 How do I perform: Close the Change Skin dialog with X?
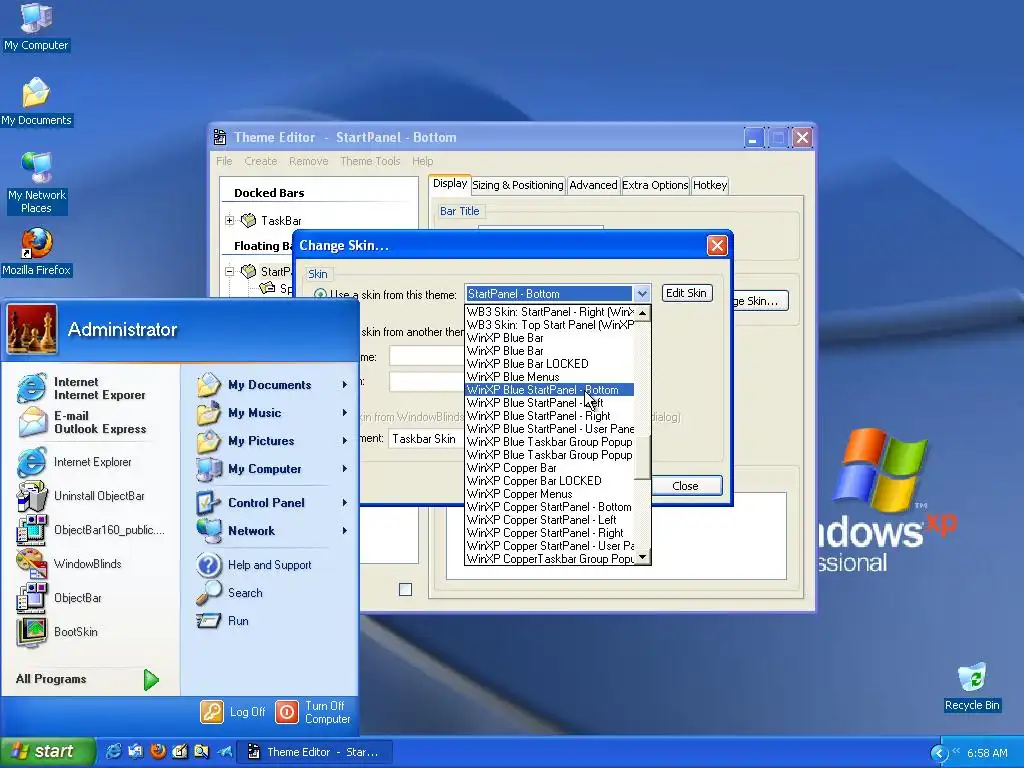pos(717,246)
